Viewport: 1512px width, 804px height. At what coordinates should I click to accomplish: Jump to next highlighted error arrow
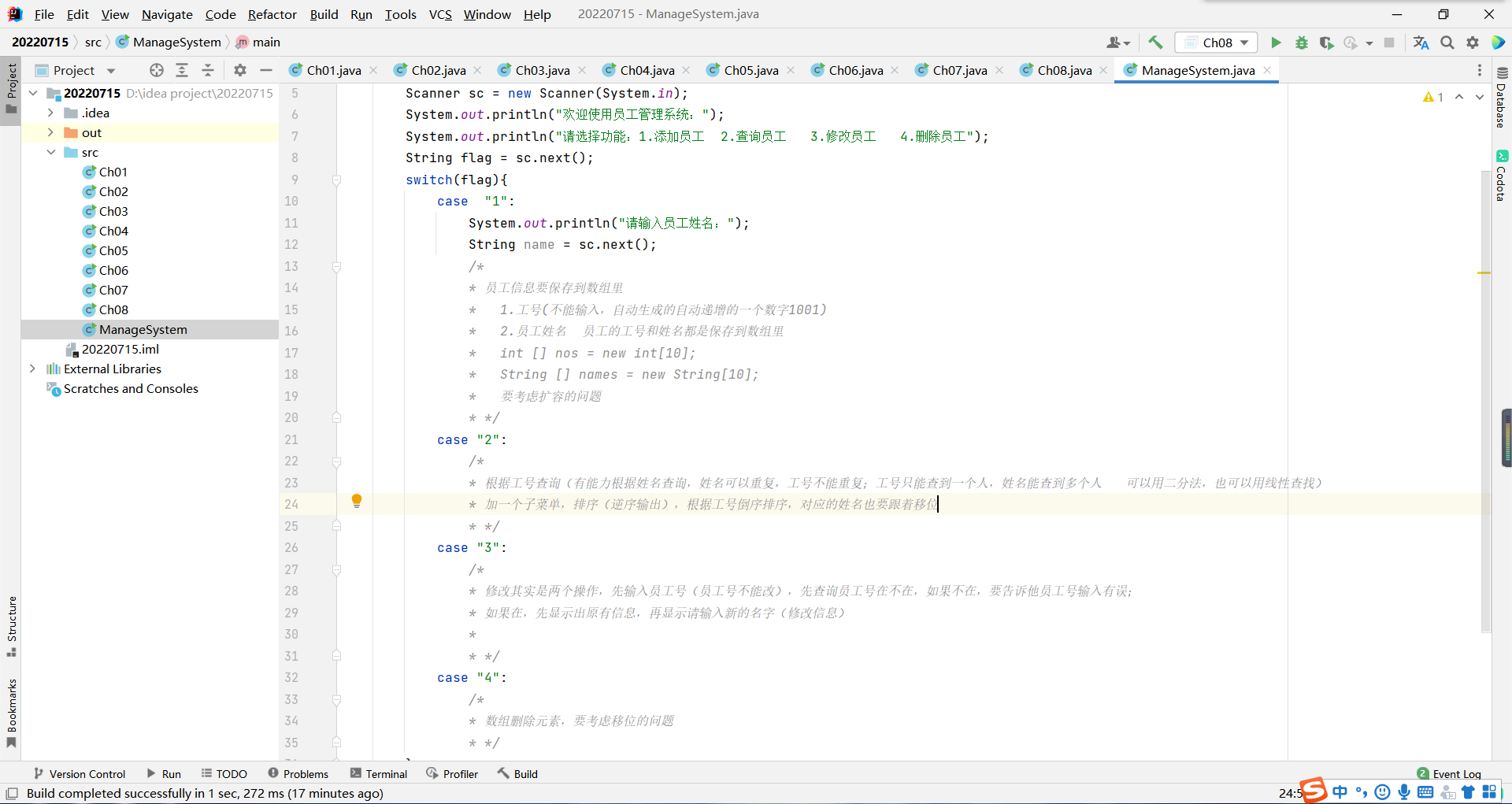(x=1480, y=97)
